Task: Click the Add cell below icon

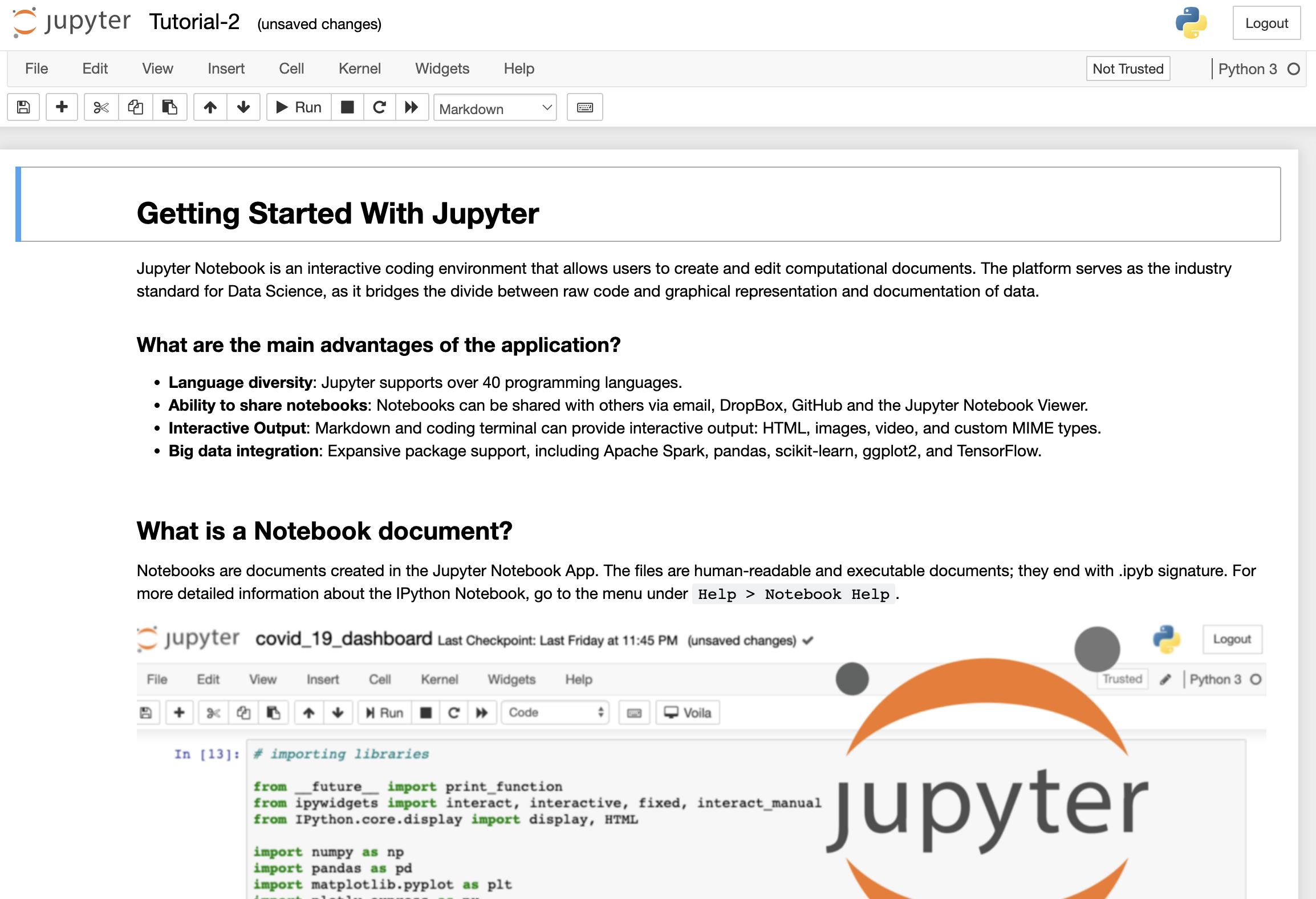Action: (x=60, y=108)
